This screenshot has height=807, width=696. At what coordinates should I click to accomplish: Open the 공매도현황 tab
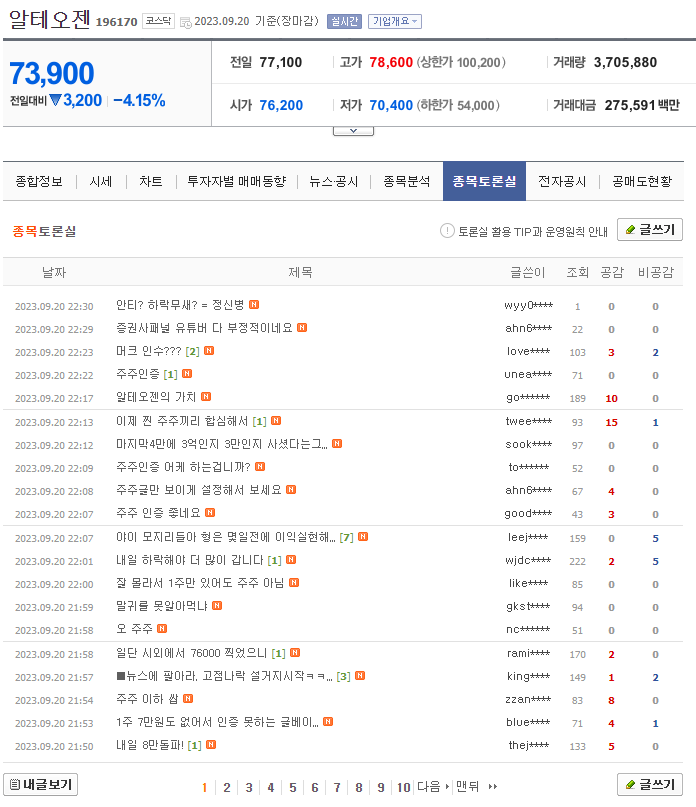pyautogui.click(x=642, y=181)
